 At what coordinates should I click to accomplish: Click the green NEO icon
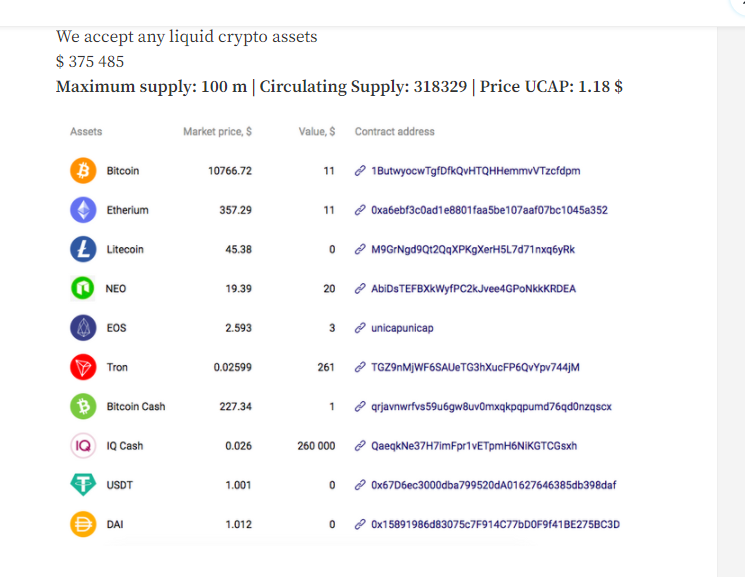(x=83, y=288)
